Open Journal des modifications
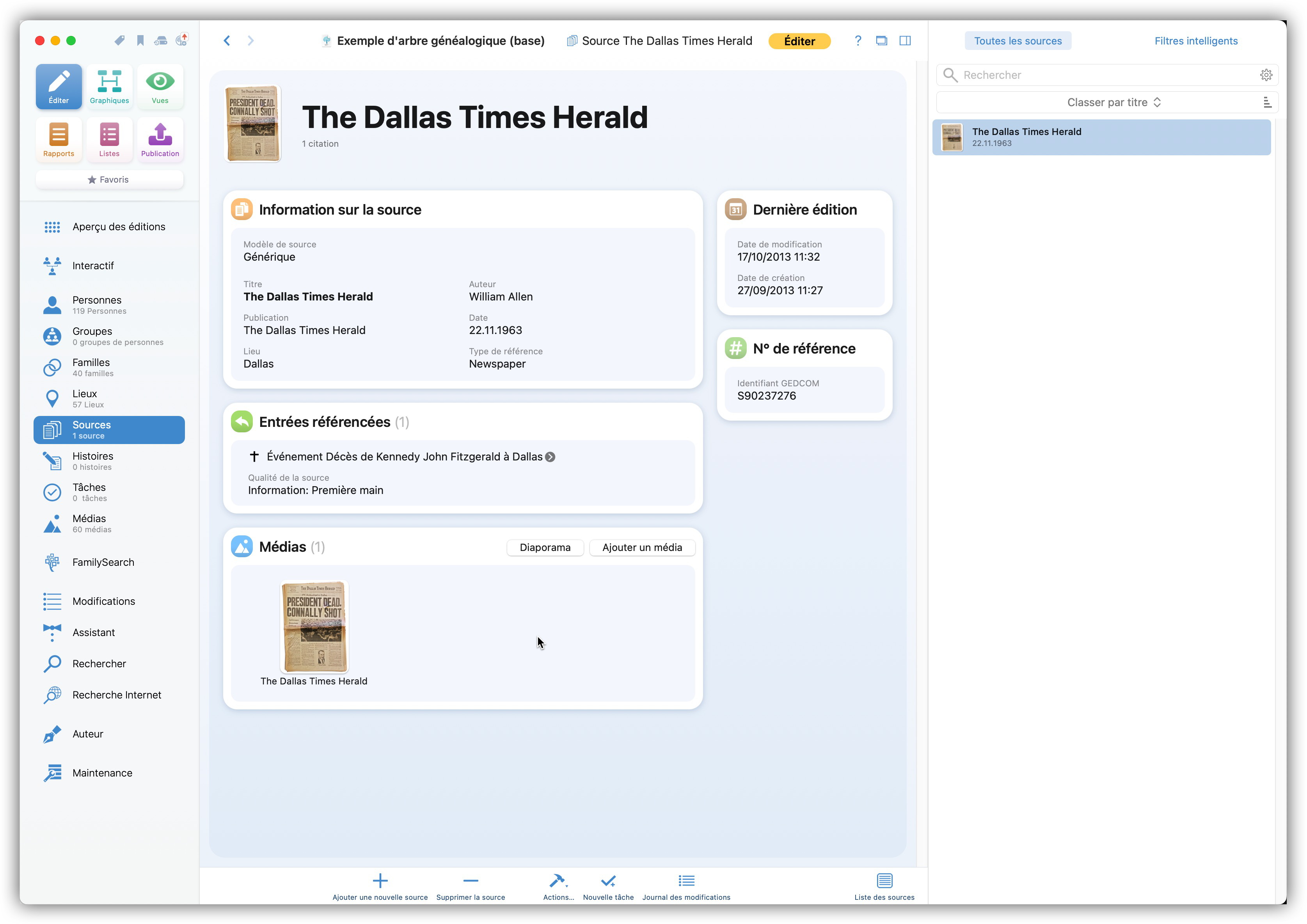The image size is (1307, 924). click(x=687, y=887)
